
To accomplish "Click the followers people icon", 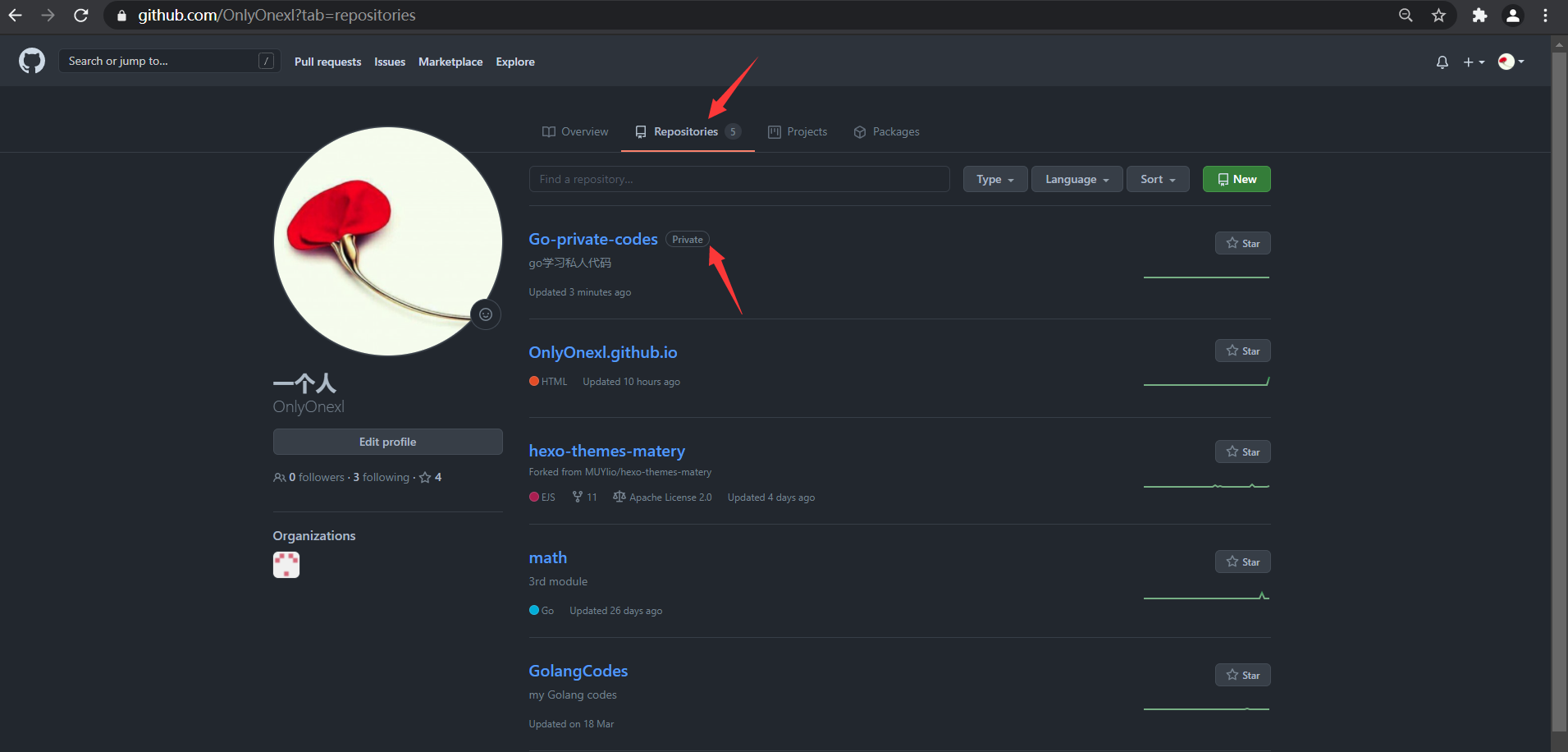I will pyautogui.click(x=280, y=478).
